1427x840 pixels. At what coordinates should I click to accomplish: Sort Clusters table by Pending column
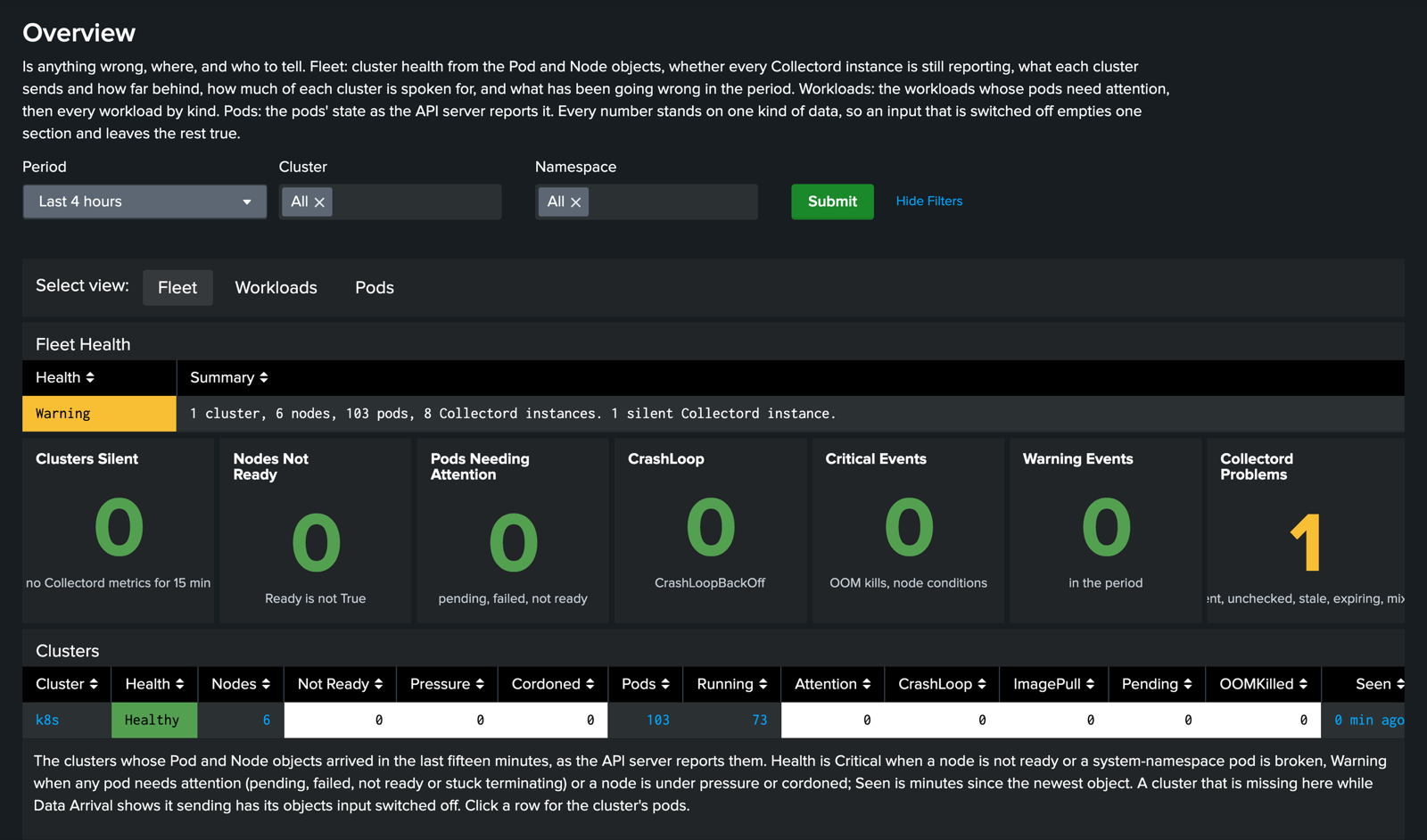pos(1157,684)
